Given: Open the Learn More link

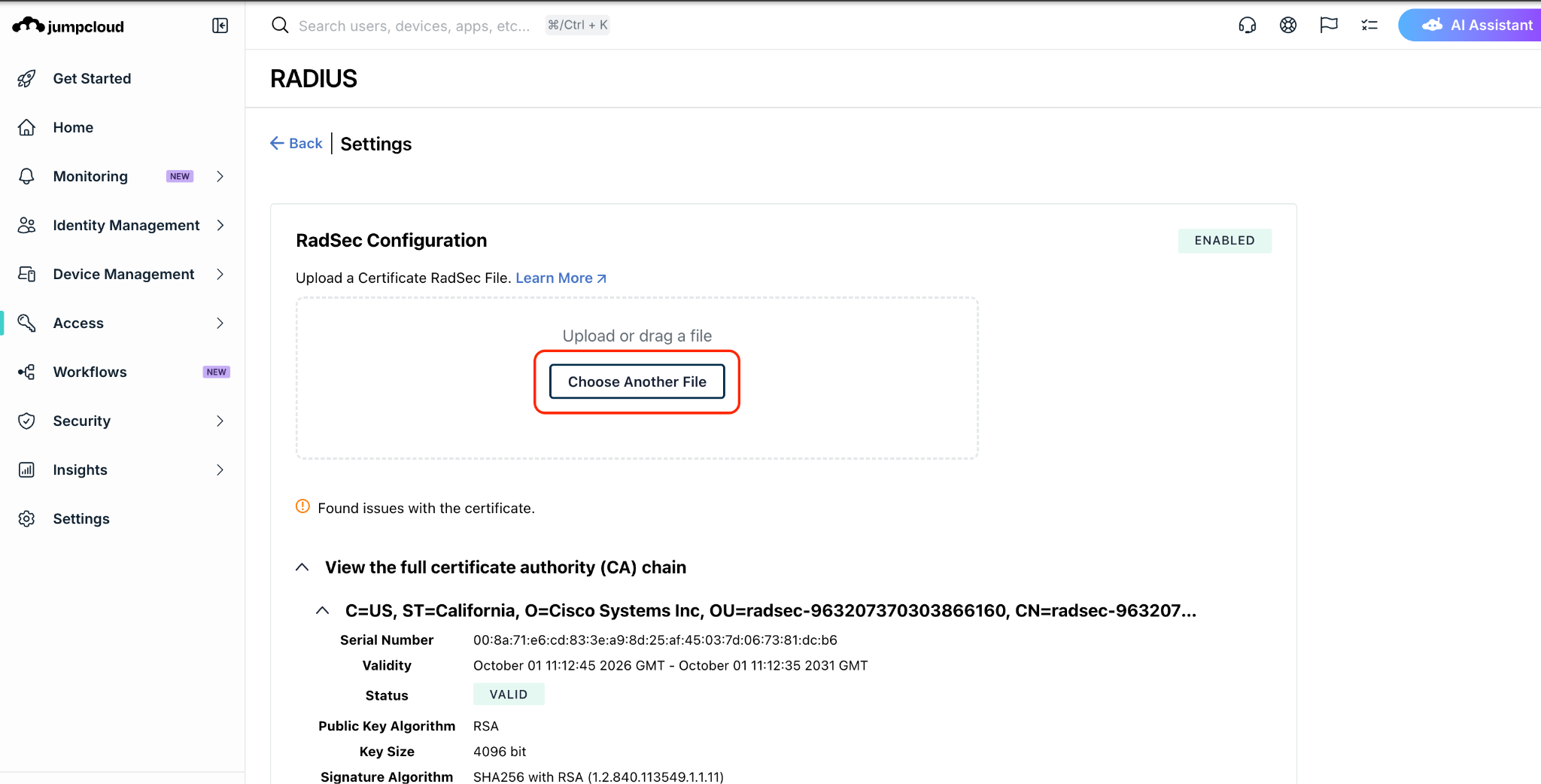Looking at the screenshot, I should coord(561,278).
